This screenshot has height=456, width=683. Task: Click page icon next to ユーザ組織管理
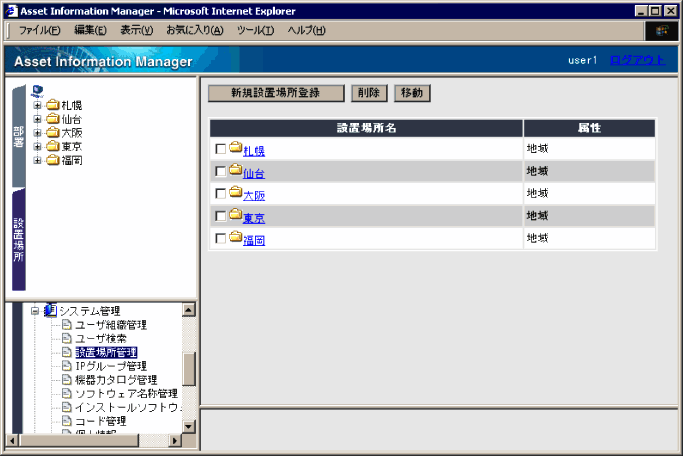coord(66,324)
